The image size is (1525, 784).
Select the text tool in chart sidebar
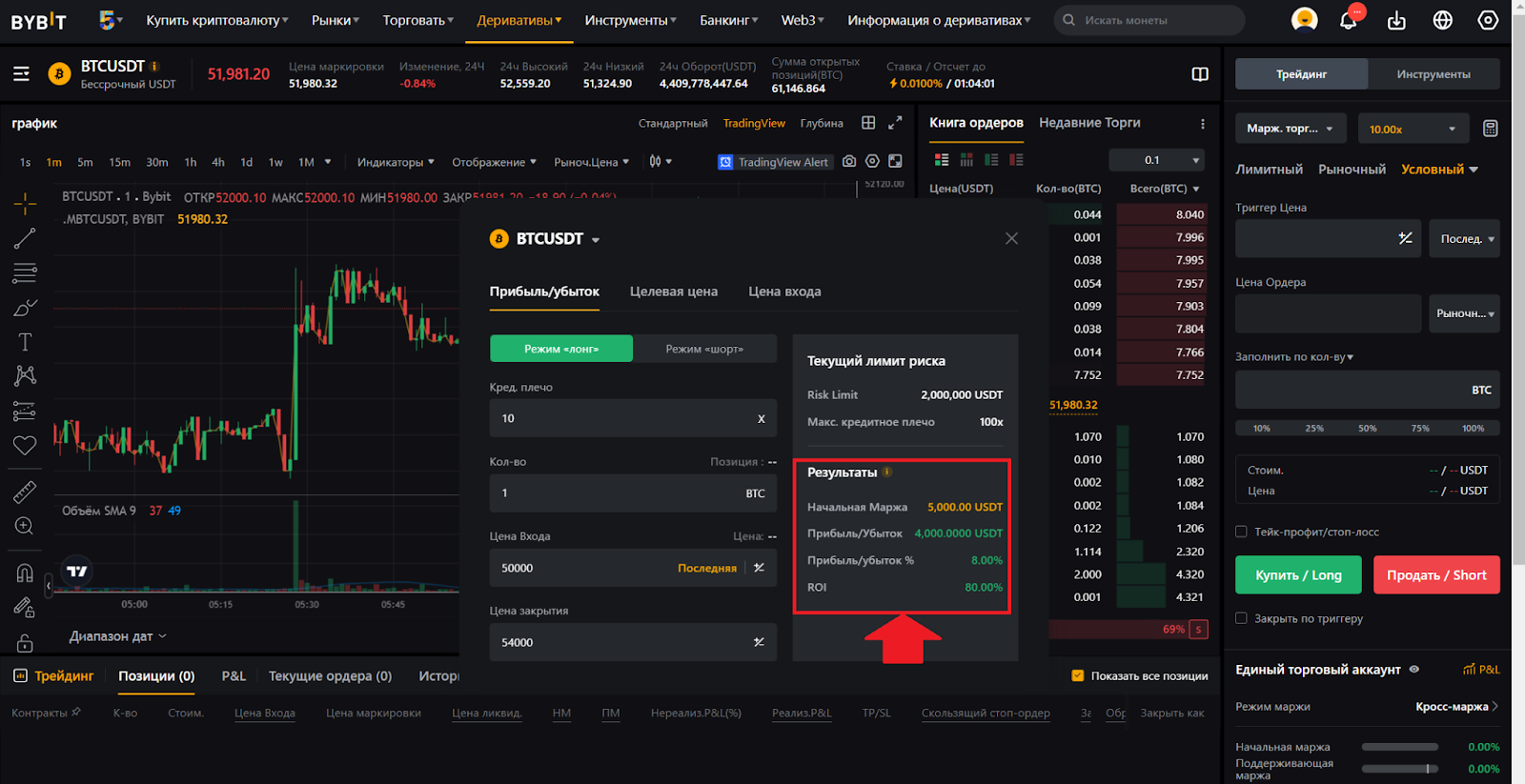(x=25, y=342)
